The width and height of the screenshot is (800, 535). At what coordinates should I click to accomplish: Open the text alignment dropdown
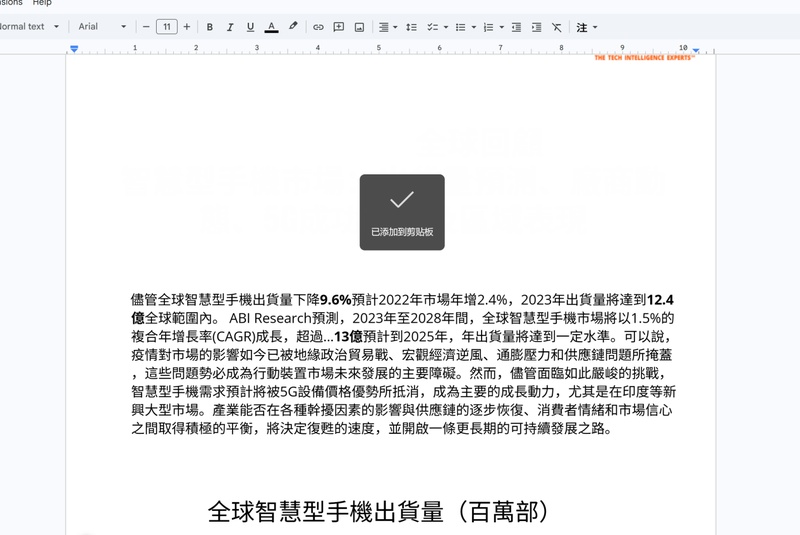(388, 27)
